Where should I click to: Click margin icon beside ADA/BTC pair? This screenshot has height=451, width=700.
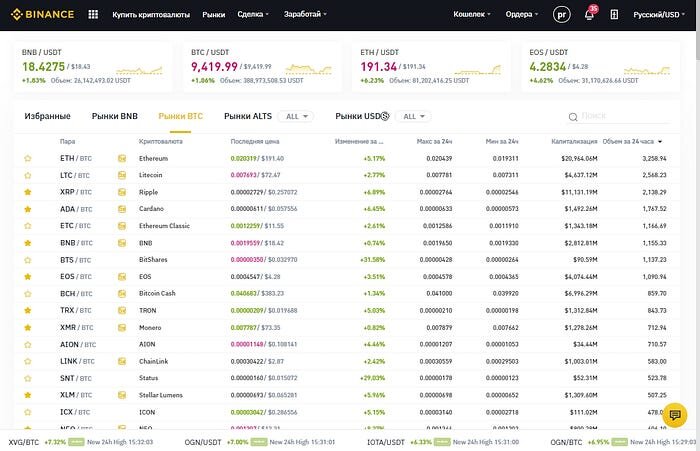click(122, 209)
